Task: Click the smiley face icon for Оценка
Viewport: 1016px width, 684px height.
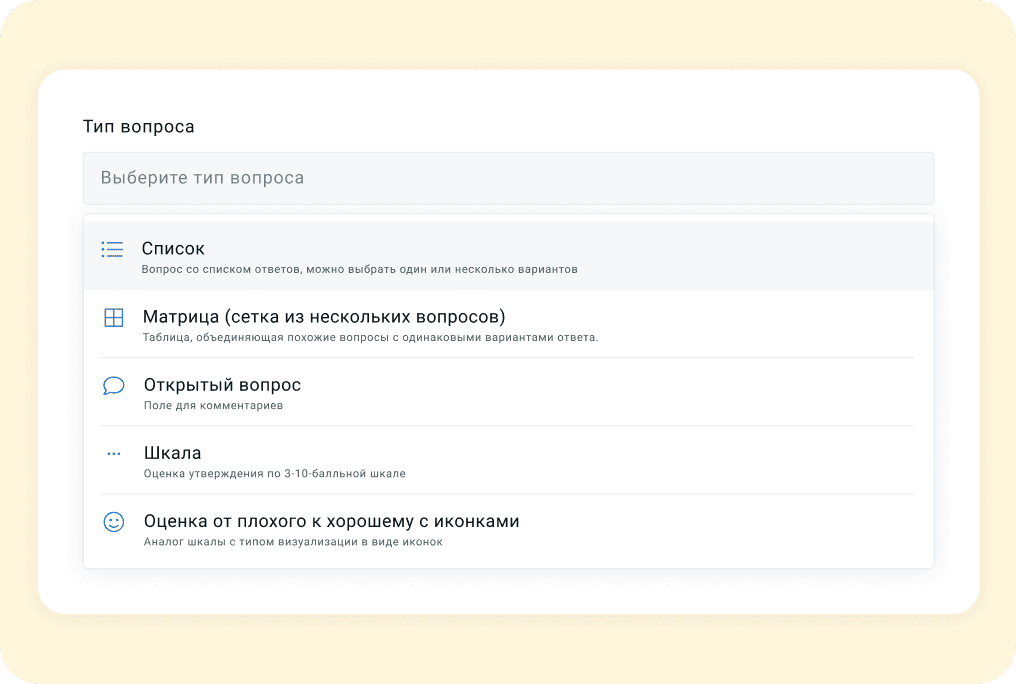Action: click(x=114, y=522)
